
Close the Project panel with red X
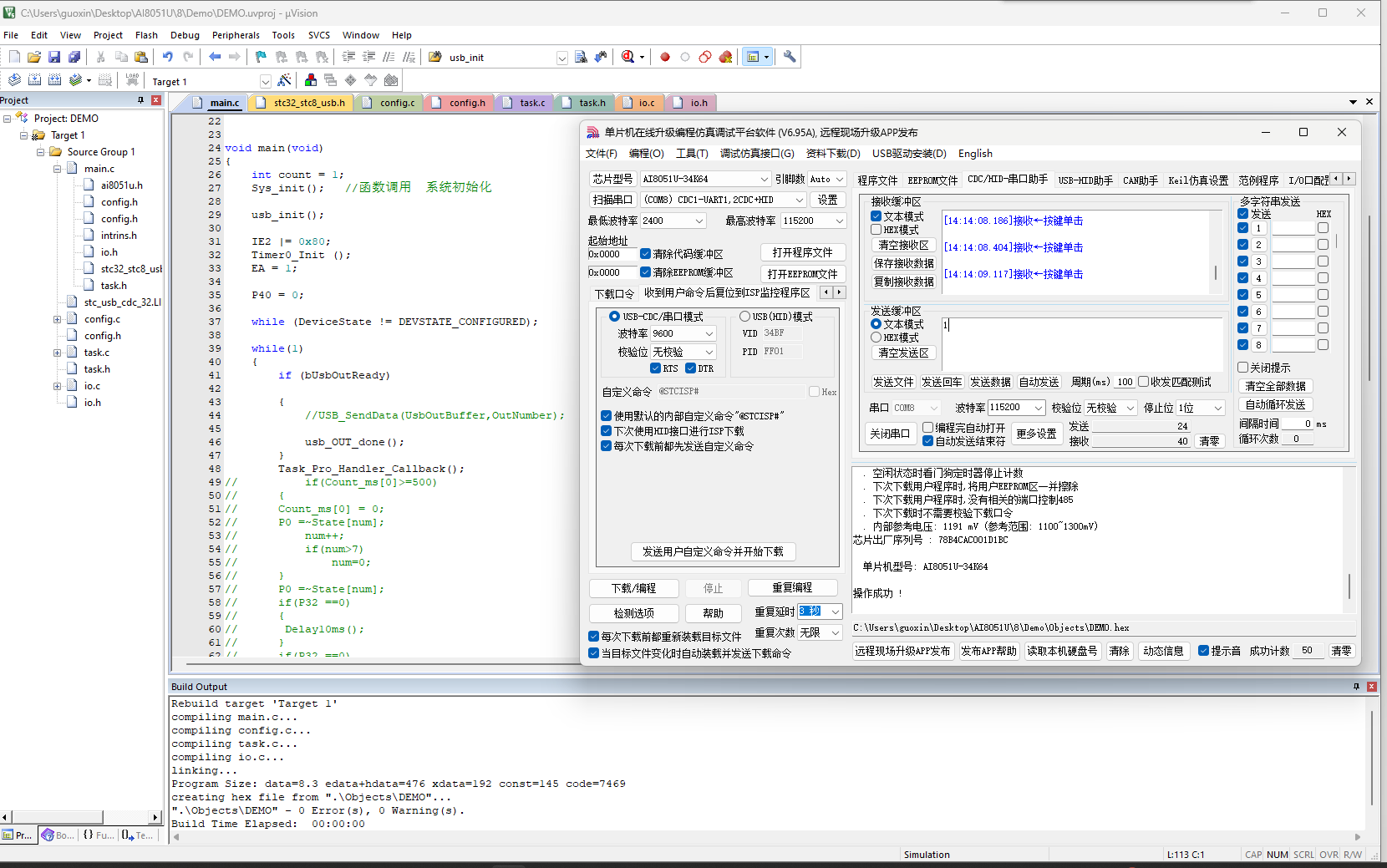tap(156, 100)
